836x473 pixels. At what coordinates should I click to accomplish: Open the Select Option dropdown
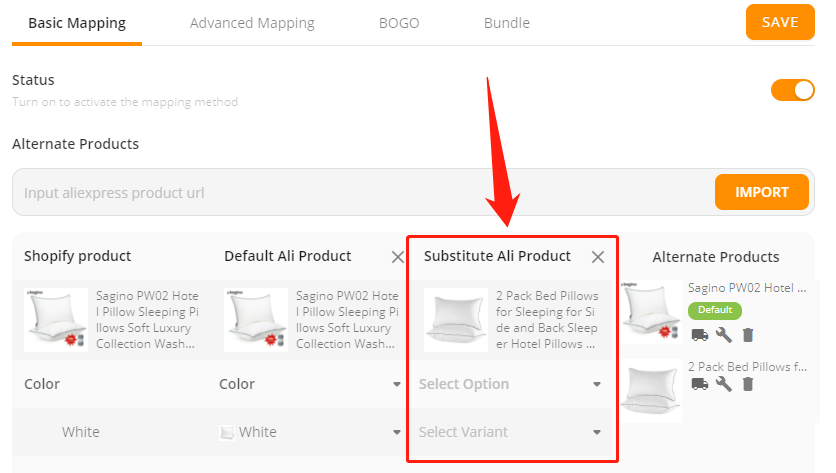pos(510,384)
